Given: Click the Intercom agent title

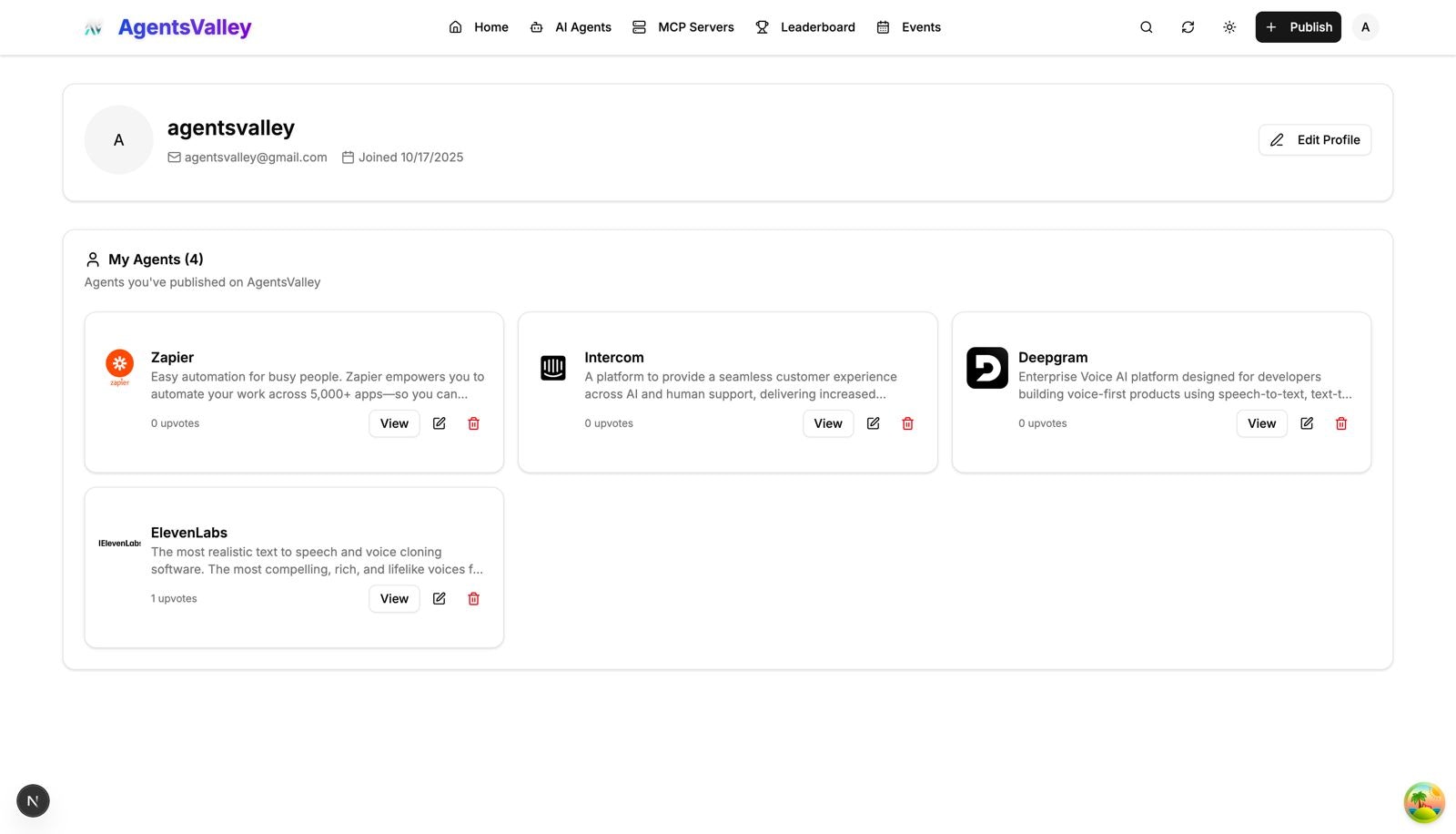Looking at the screenshot, I should (614, 358).
